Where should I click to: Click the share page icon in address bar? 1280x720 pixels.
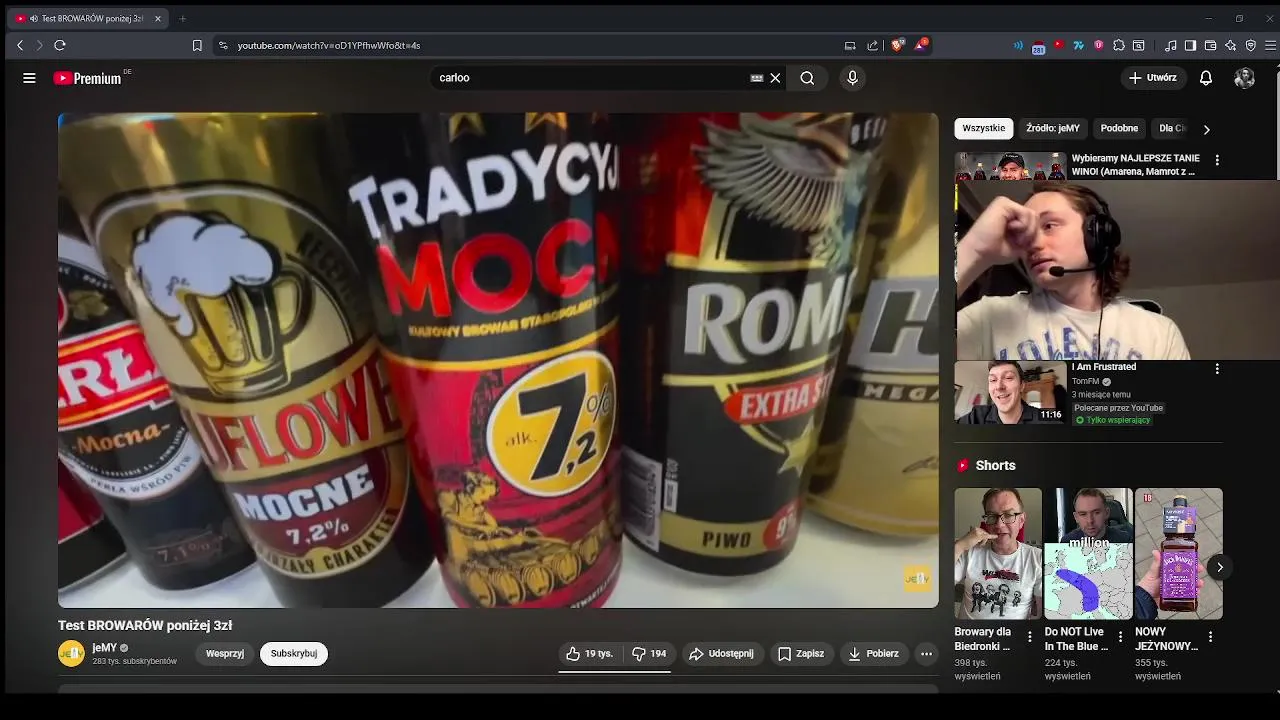point(873,45)
